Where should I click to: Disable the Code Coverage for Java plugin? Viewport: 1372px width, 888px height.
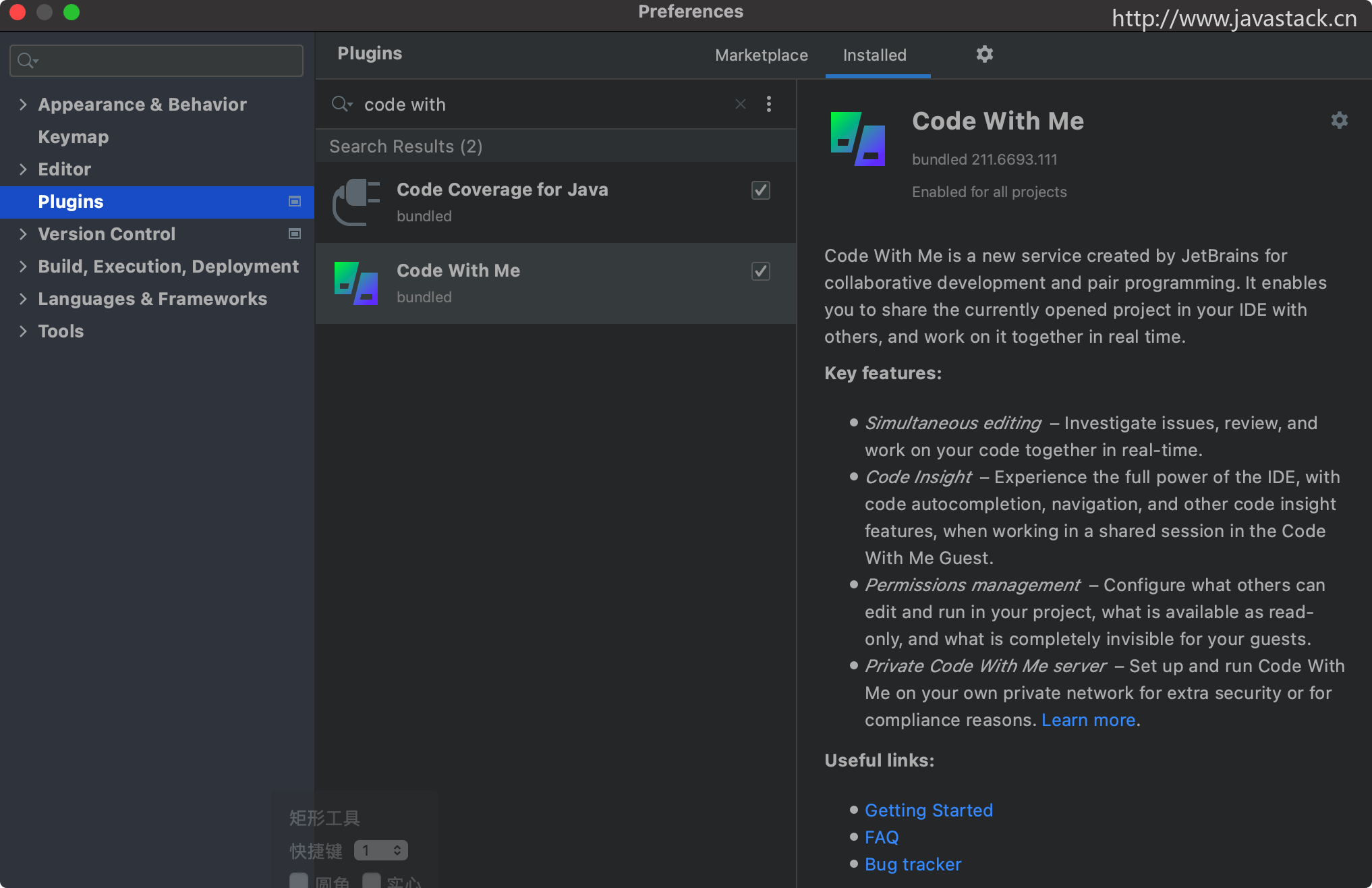click(x=761, y=190)
